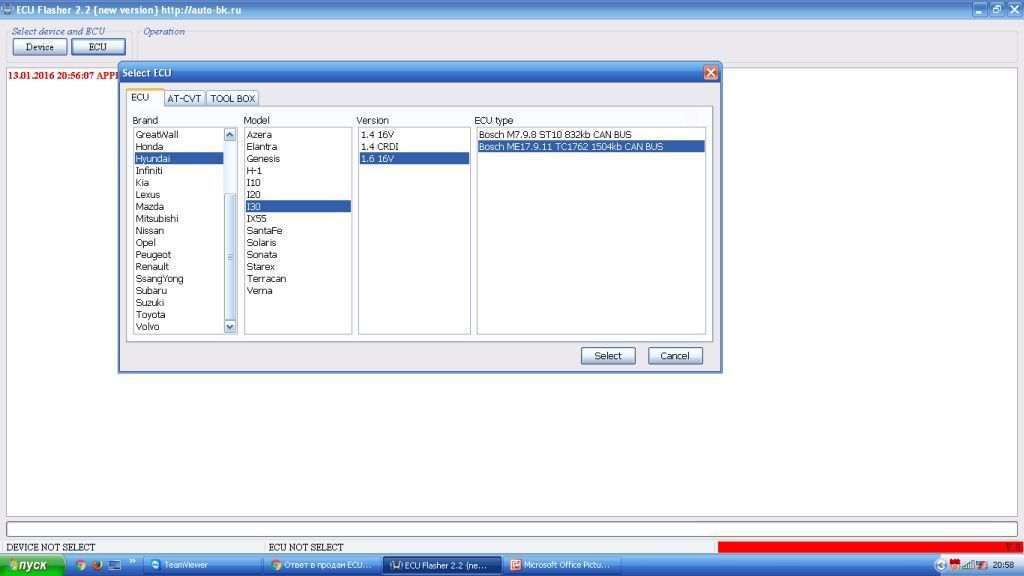The image size is (1024, 576).
Task: Select version 1.4 16V
Action: coord(414,135)
